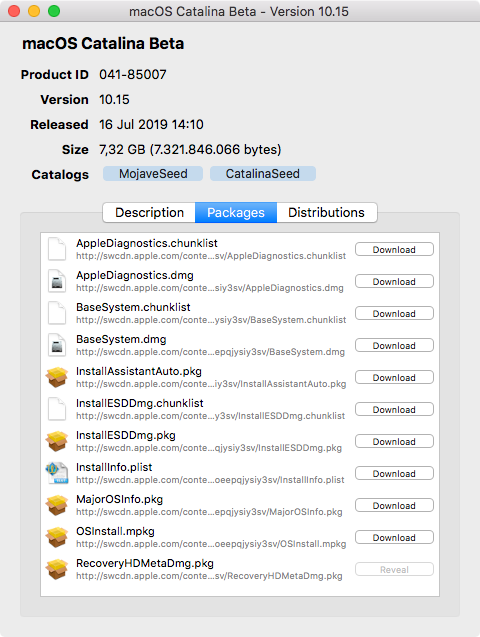Click the Version value 10.15

point(114,100)
